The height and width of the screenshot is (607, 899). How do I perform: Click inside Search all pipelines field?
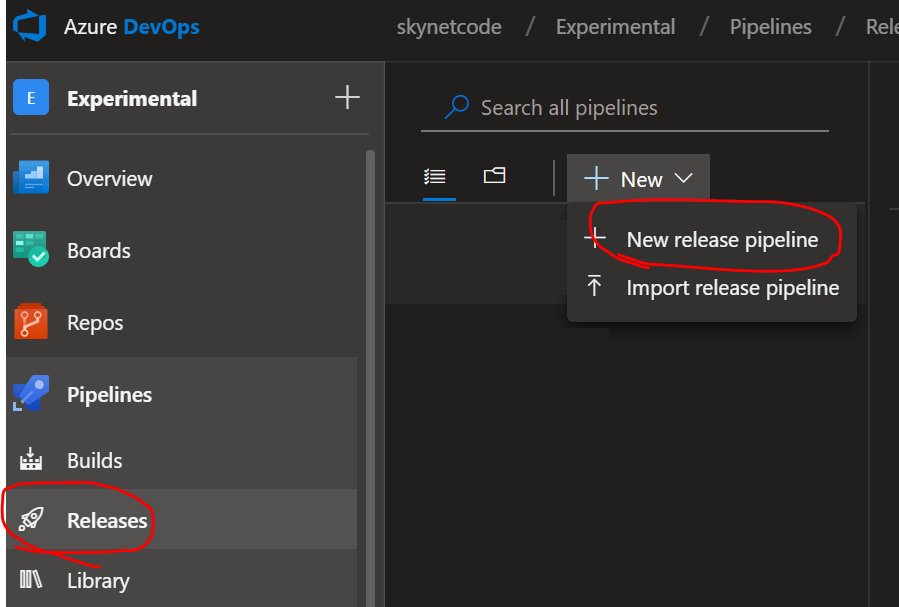[x=640, y=108]
